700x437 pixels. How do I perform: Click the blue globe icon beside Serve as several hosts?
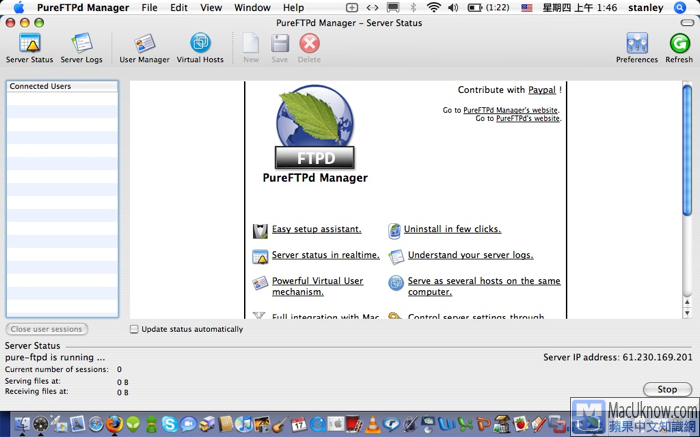(396, 283)
